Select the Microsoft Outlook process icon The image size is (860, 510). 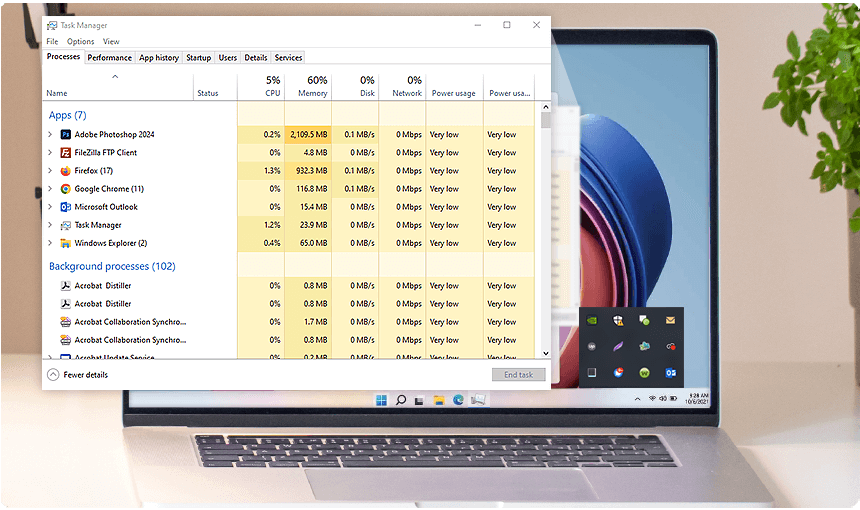pyautogui.click(x=65, y=207)
